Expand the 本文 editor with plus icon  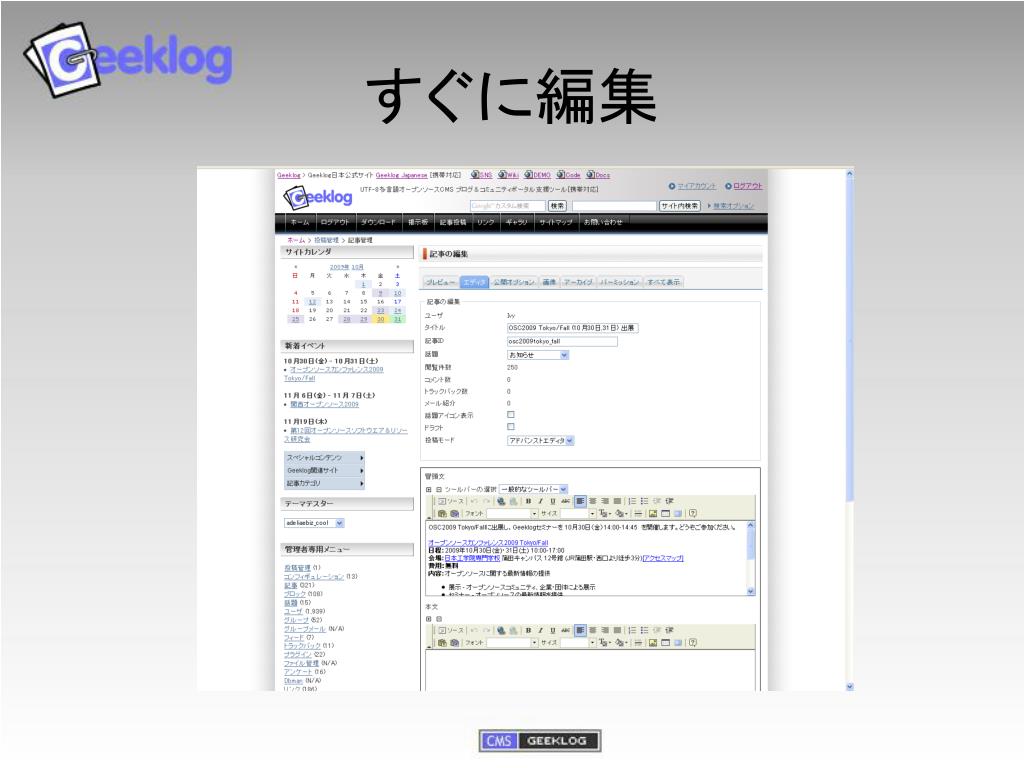pos(428,618)
